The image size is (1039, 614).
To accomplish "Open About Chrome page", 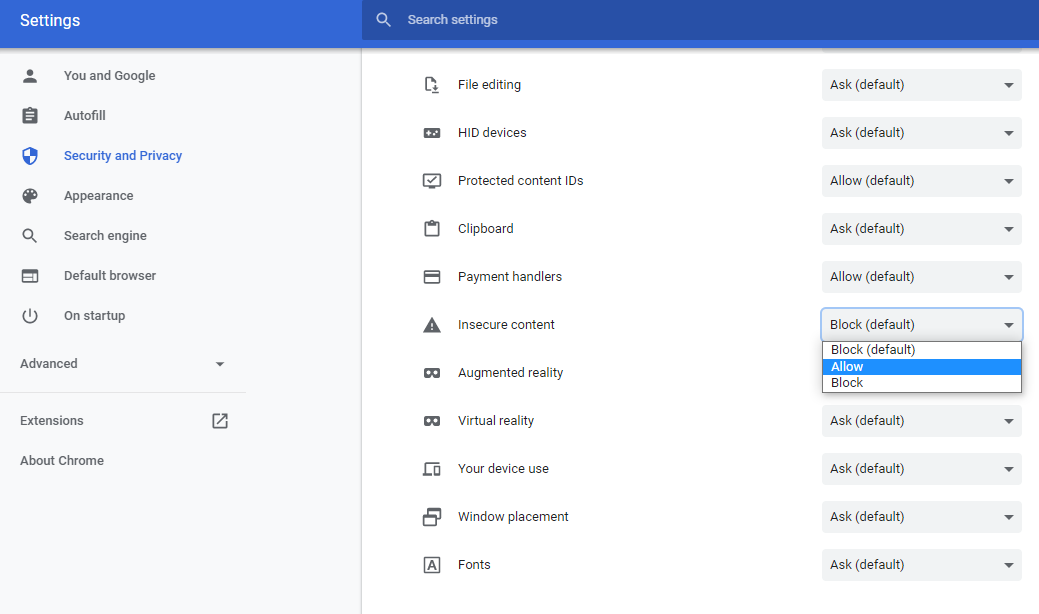I will tap(62, 460).
